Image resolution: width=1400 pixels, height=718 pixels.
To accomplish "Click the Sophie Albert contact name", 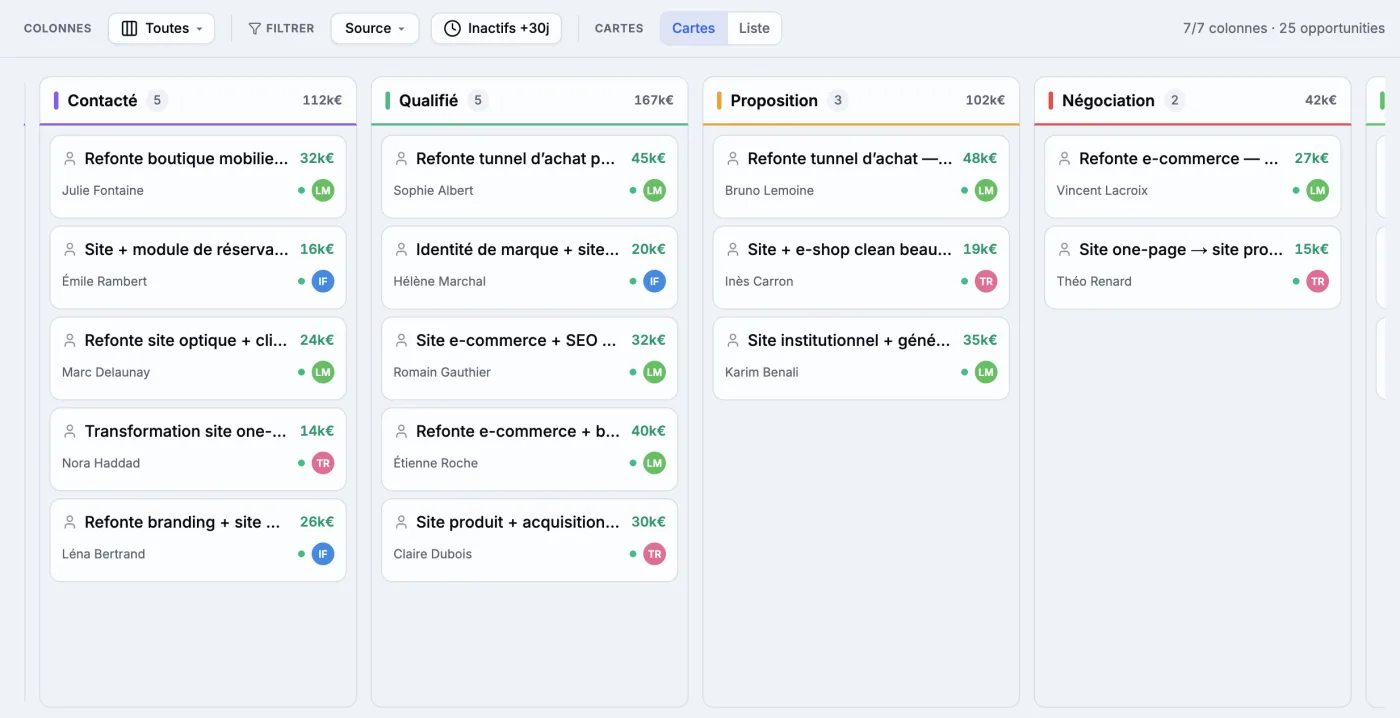I will pos(433,190).
